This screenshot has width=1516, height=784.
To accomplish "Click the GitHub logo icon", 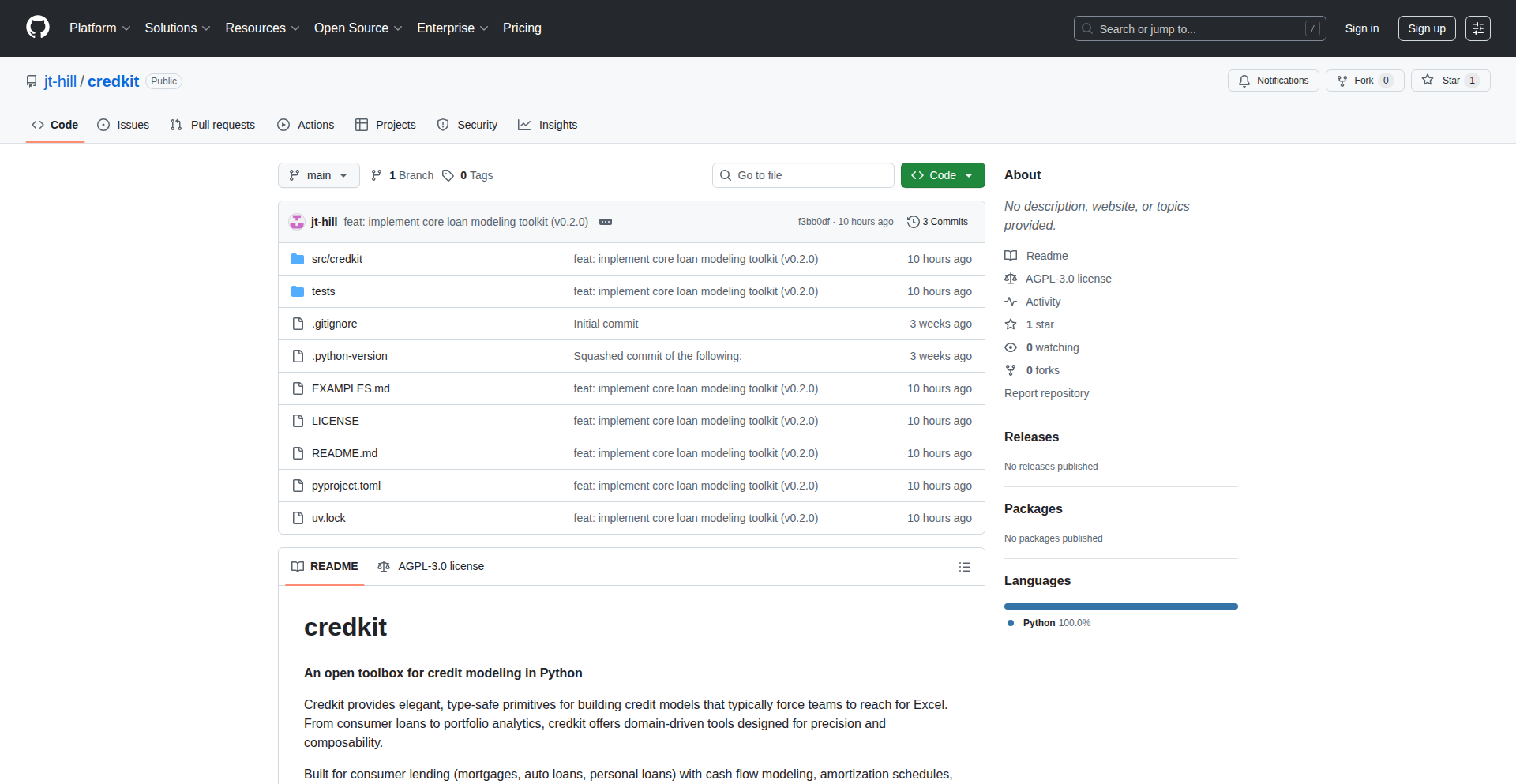I will (38, 28).
